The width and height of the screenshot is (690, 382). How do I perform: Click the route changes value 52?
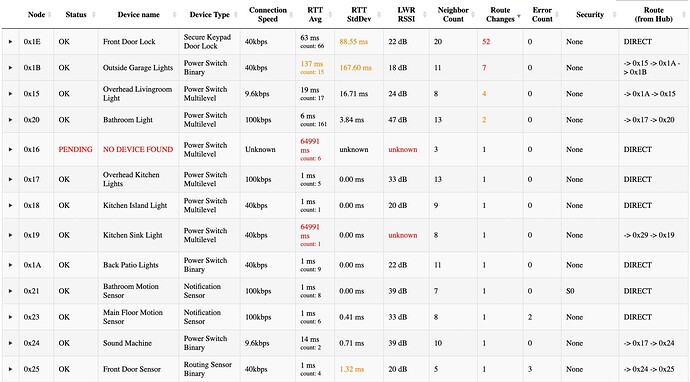click(x=486, y=42)
